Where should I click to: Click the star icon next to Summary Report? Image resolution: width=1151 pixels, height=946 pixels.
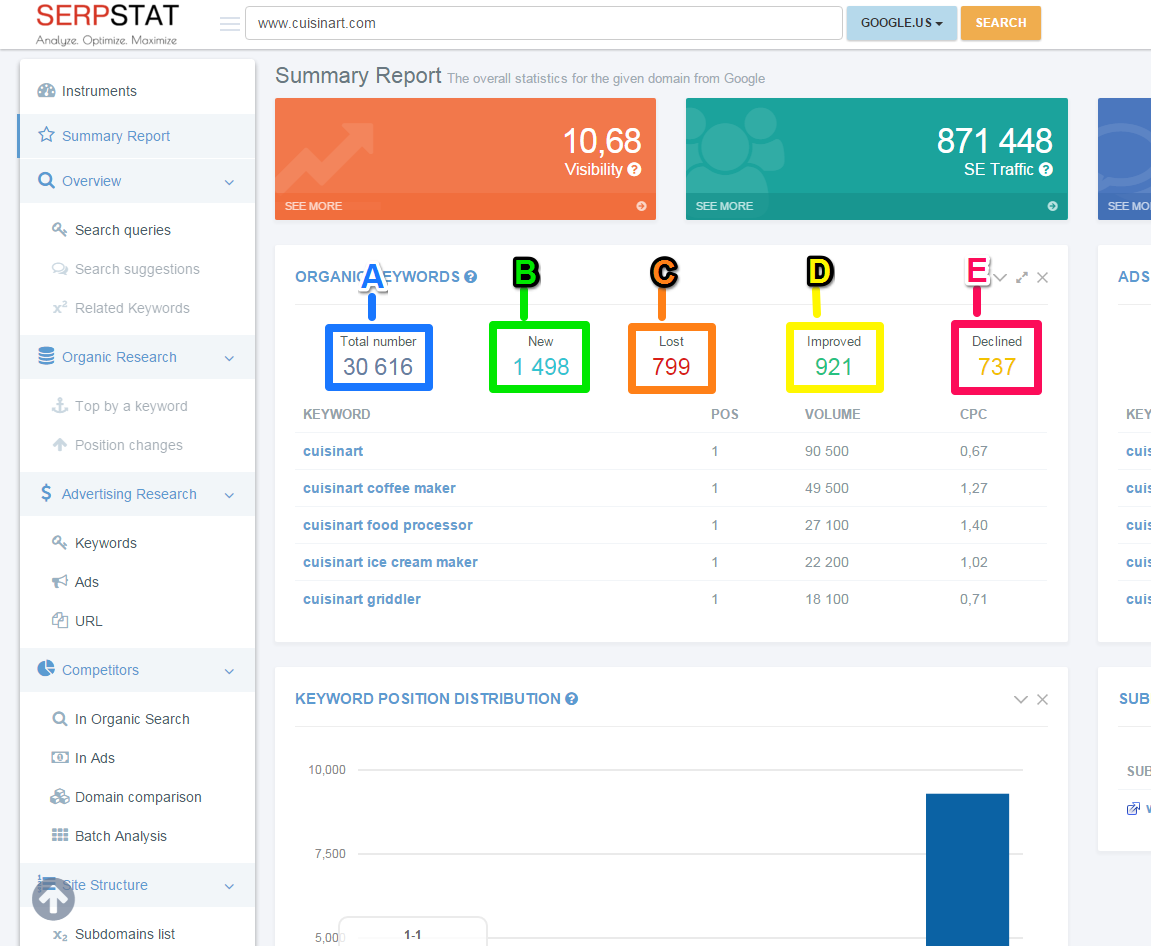47,135
